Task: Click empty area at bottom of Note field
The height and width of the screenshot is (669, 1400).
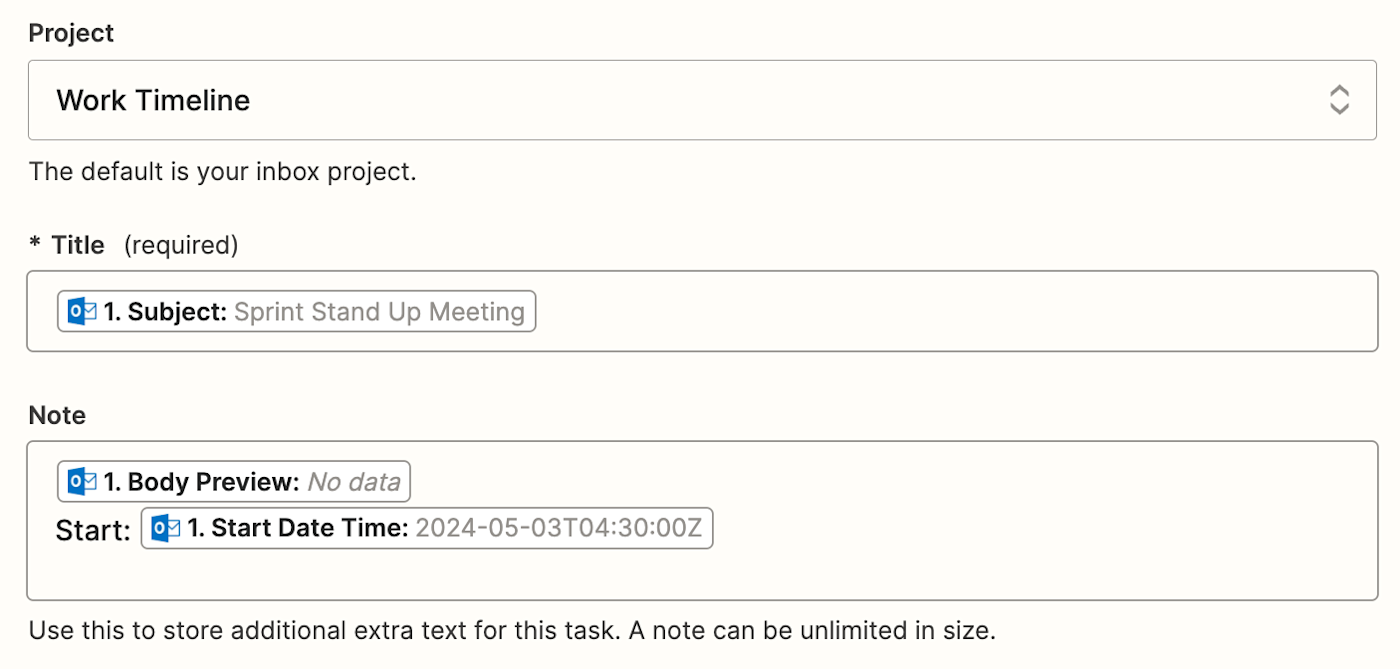Action: (x=700, y=576)
